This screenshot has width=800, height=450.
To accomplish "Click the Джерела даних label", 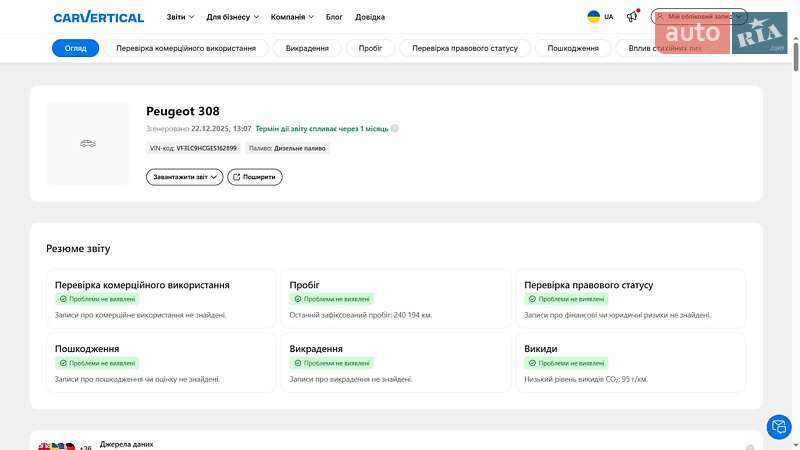I will click(127, 444).
